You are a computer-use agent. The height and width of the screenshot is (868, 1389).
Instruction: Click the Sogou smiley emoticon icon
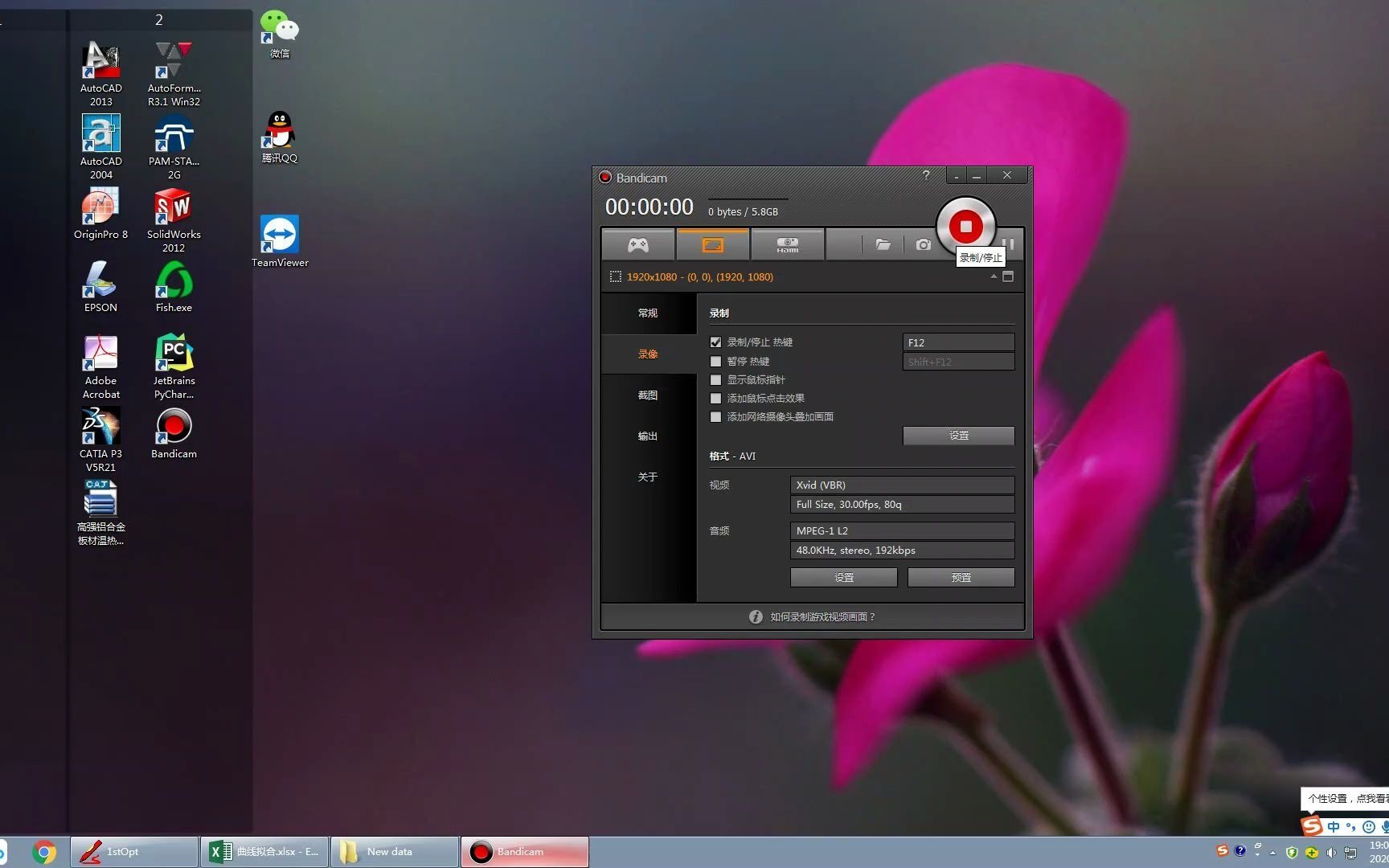coord(1368,826)
